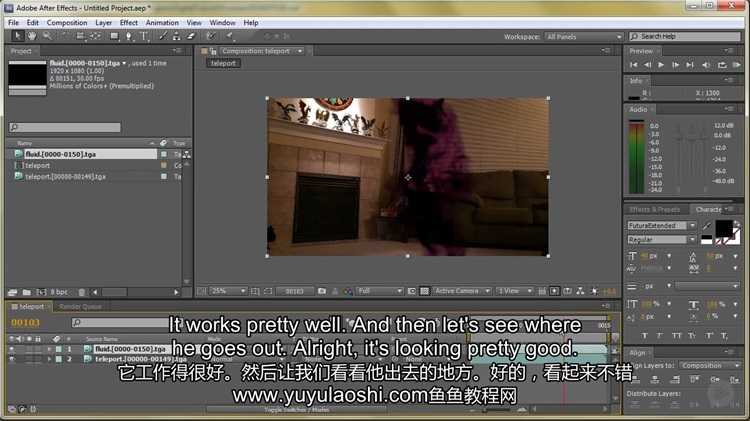Open the Full resolution dropdown
Viewport: 750px width, 421px height.
click(380, 291)
